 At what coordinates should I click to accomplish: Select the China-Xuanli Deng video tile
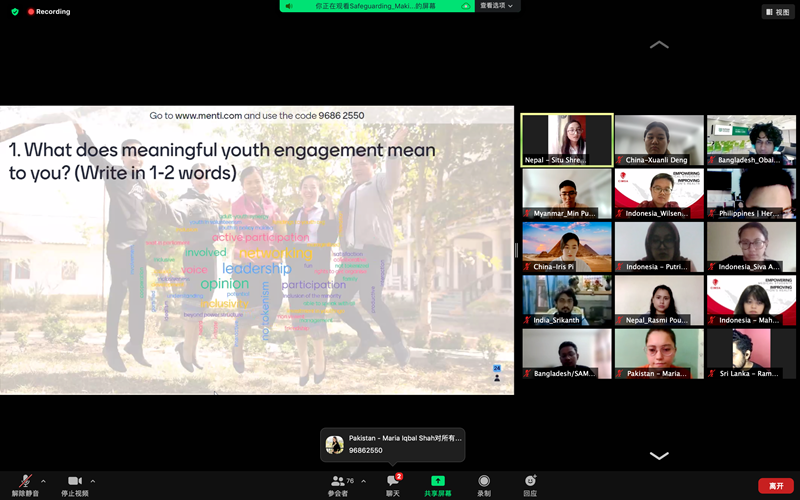658,140
